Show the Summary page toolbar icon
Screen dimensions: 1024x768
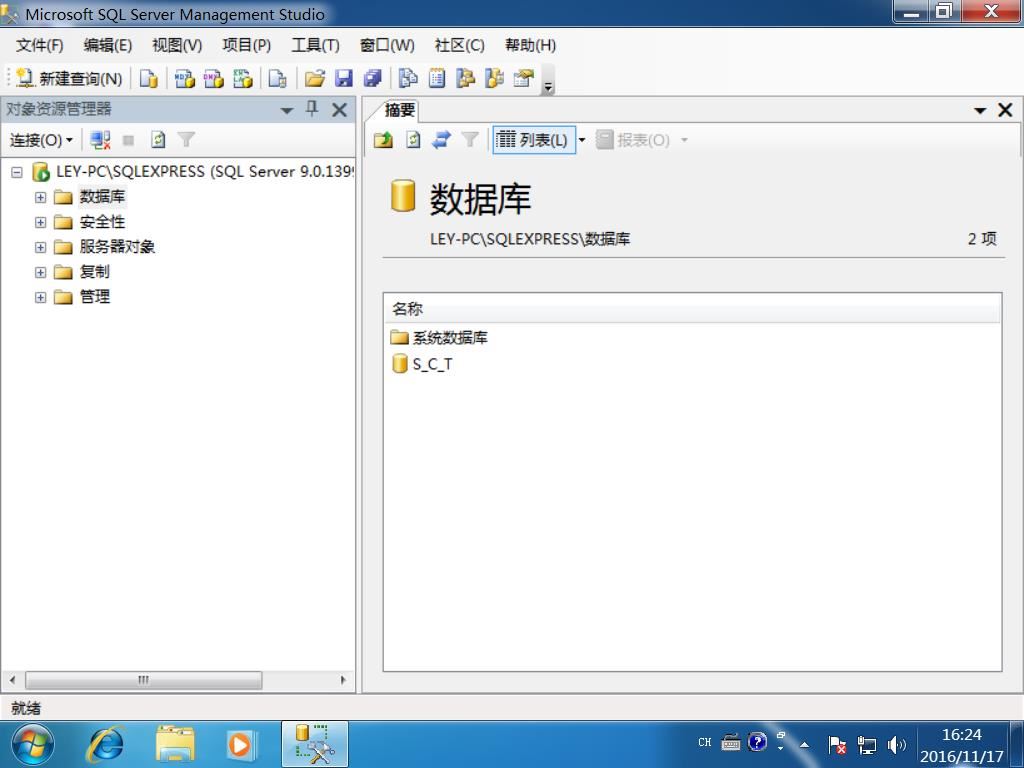[x=437, y=79]
